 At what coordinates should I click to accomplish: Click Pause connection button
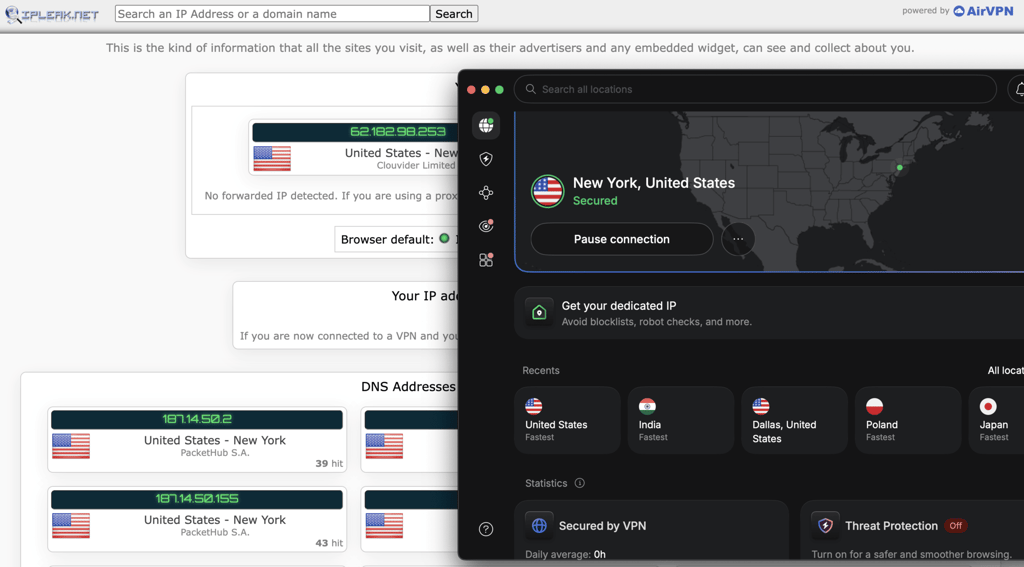tap(622, 239)
